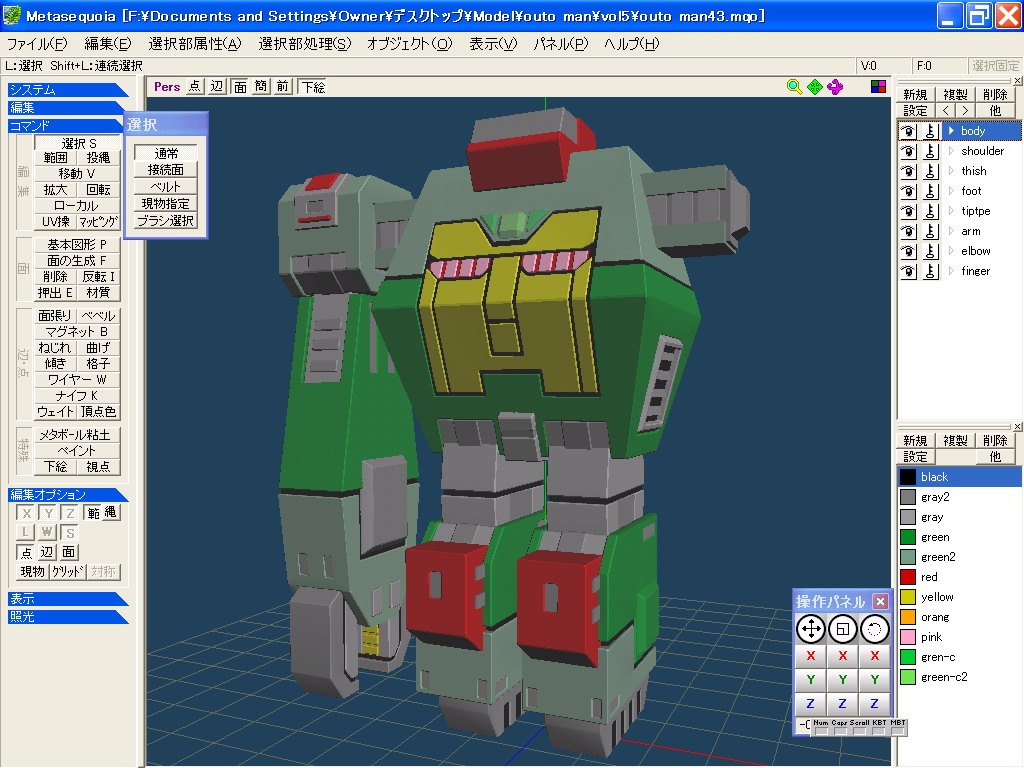The width and height of the screenshot is (1024, 768).
Task: Click the ナイフ K command button
Action: click(x=78, y=396)
